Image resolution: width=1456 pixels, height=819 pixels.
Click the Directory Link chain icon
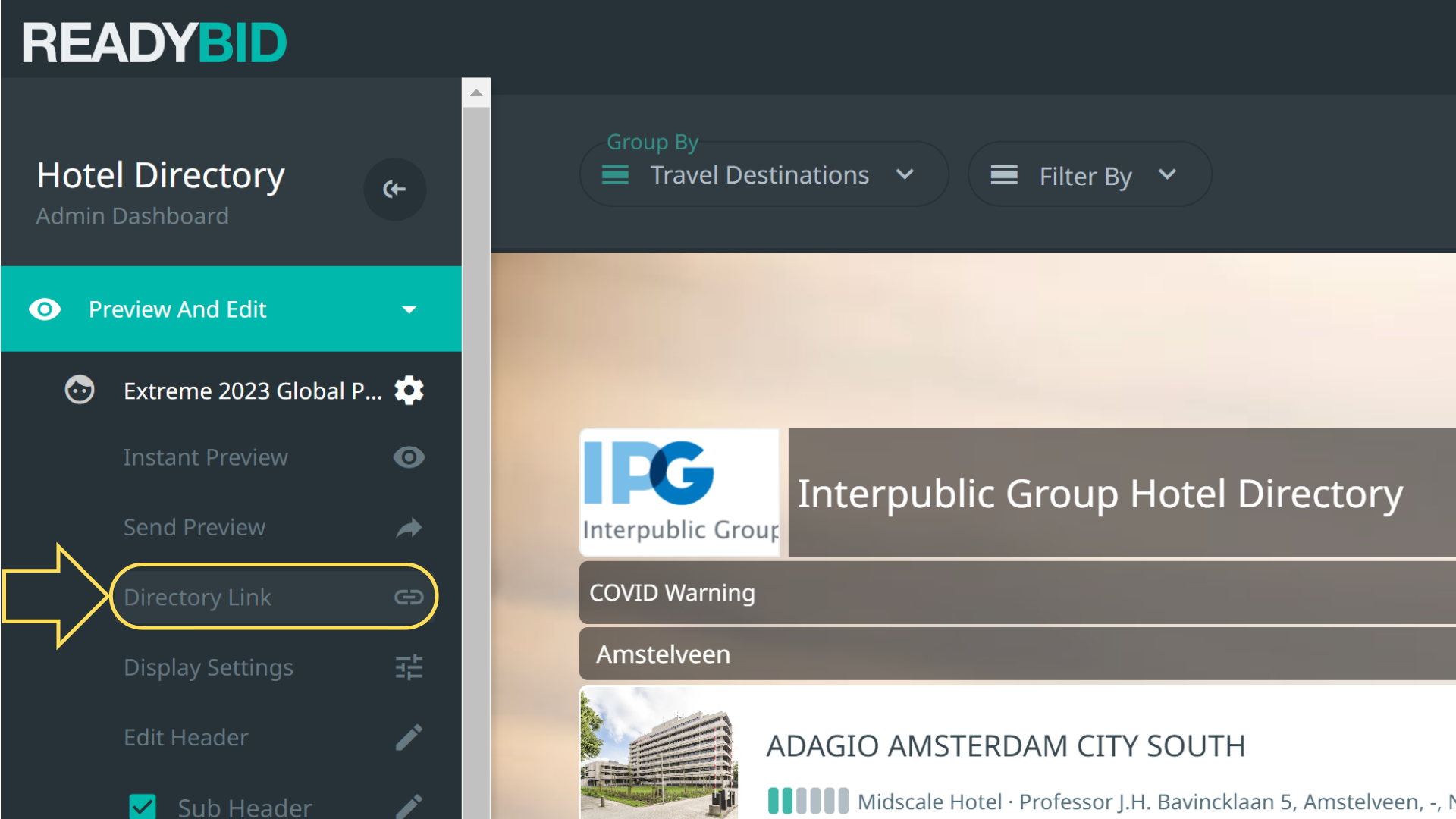click(x=409, y=598)
